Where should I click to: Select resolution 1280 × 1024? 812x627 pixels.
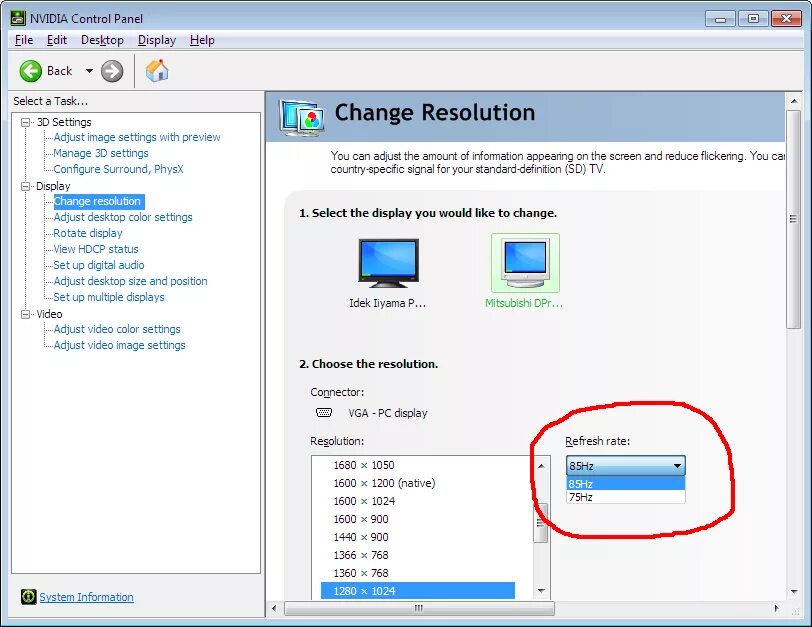point(418,591)
